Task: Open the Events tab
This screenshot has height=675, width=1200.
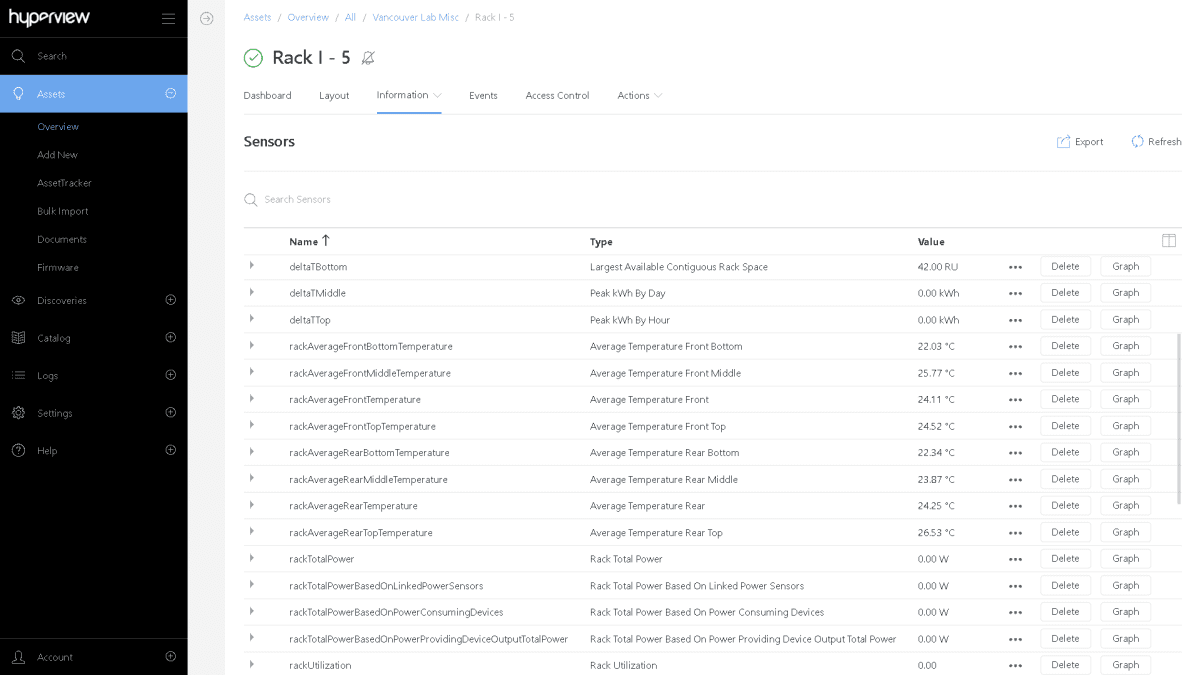Action: (x=483, y=95)
